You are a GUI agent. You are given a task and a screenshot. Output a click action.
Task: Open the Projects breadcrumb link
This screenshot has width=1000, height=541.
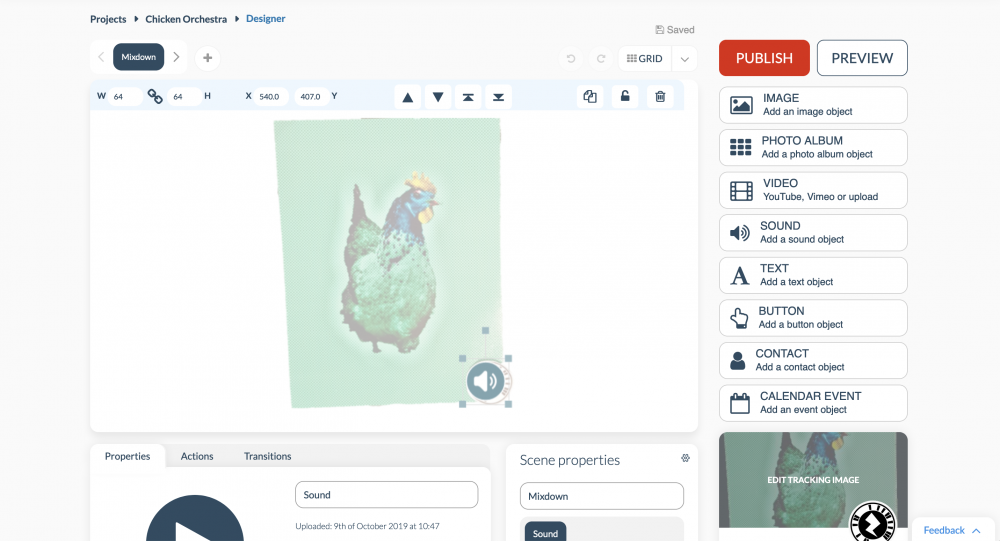tap(108, 19)
